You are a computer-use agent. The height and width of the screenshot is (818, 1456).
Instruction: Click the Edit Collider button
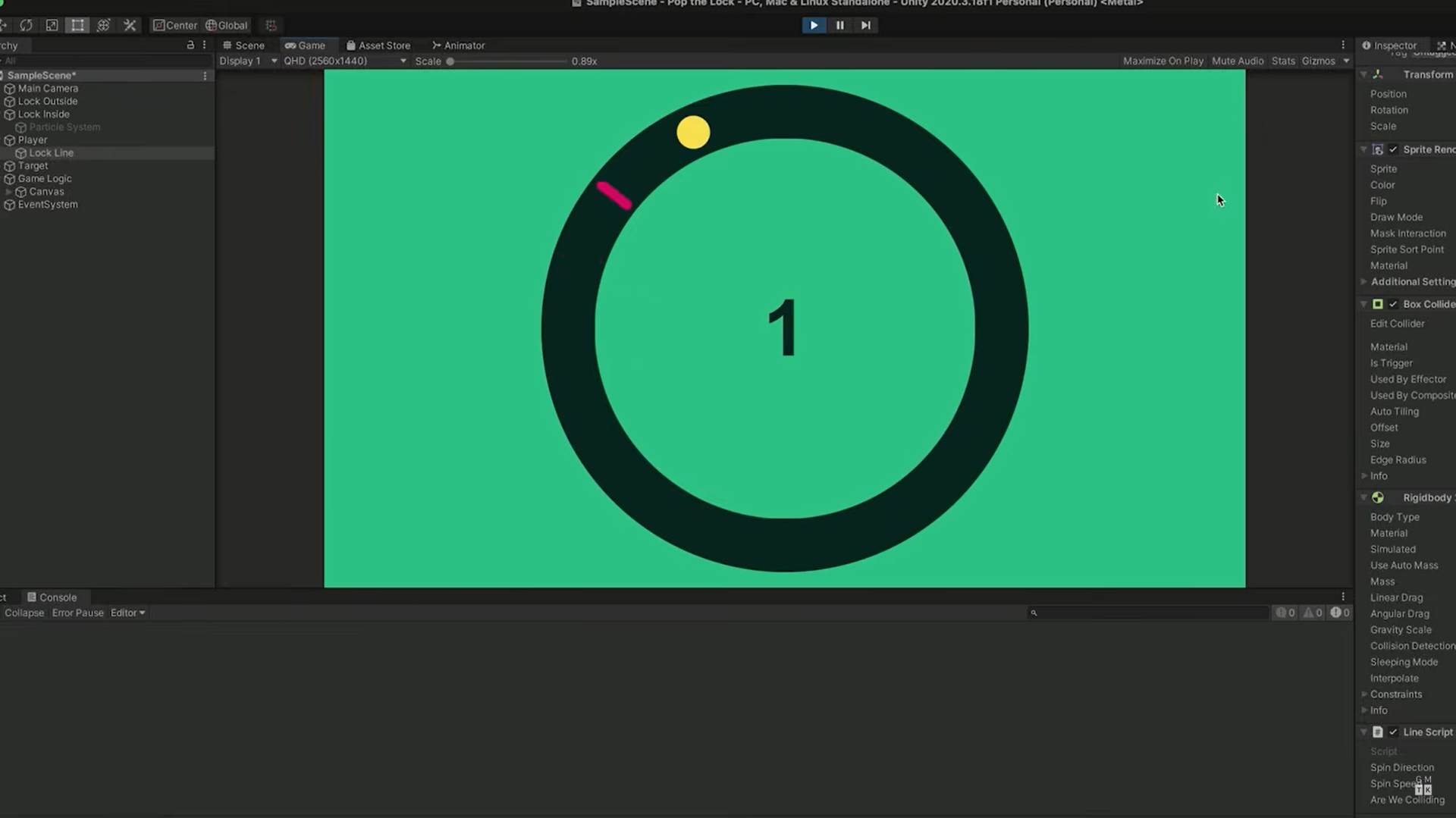(x=1397, y=323)
